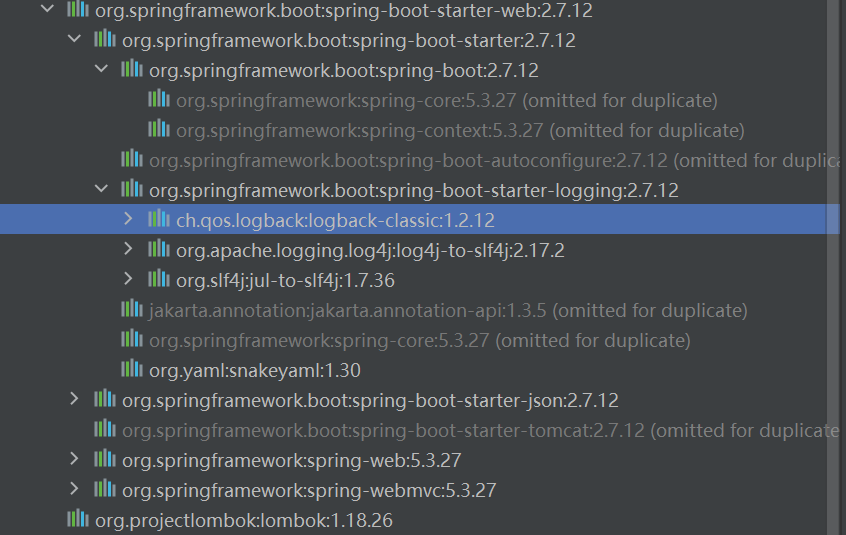Click library icon of logback-classic:1.2.12
The width and height of the screenshot is (846, 535).
click(x=159, y=218)
